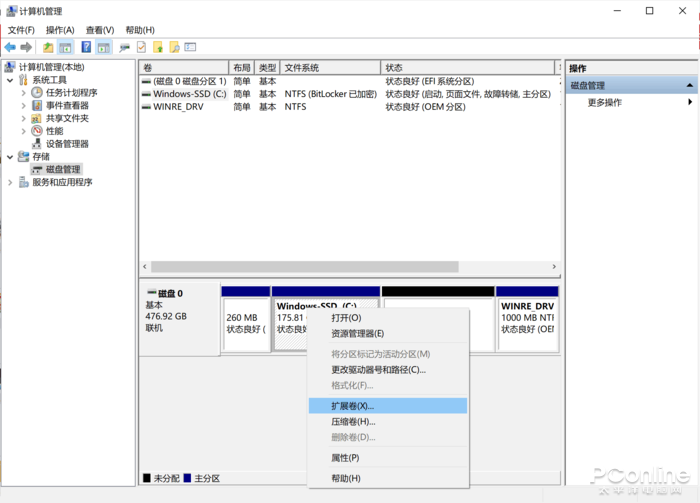Sort by the 类型 column header

(x=267, y=68)
